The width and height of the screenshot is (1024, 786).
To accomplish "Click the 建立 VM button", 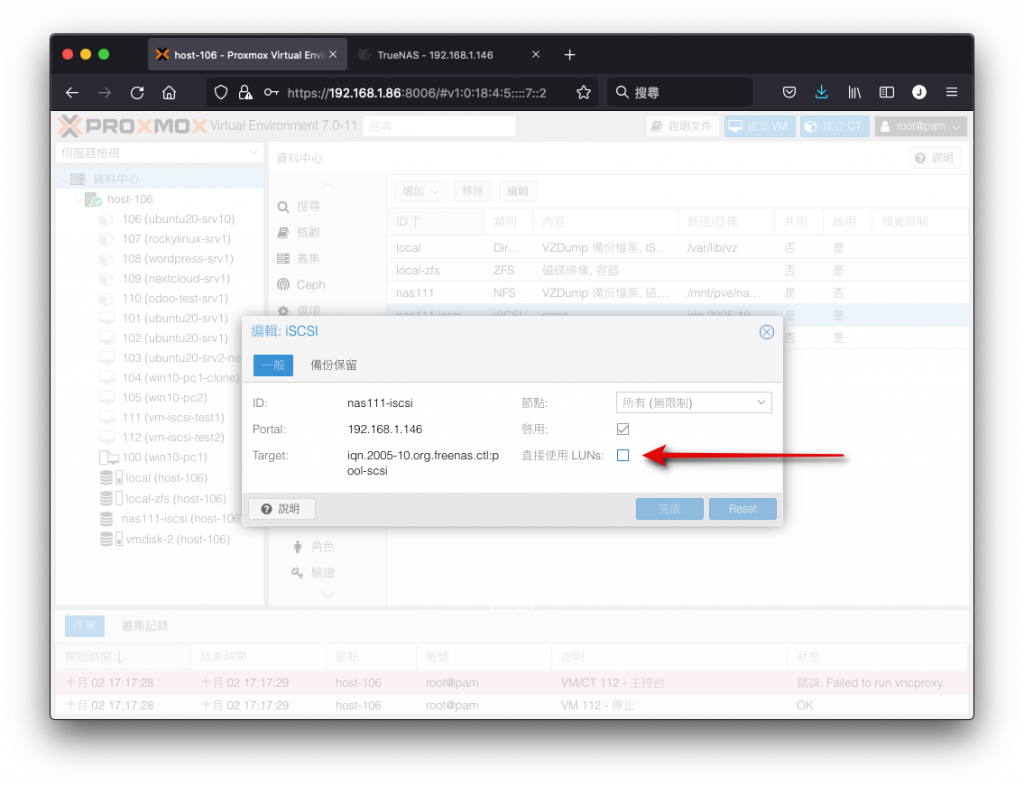I will coord(759,126).
